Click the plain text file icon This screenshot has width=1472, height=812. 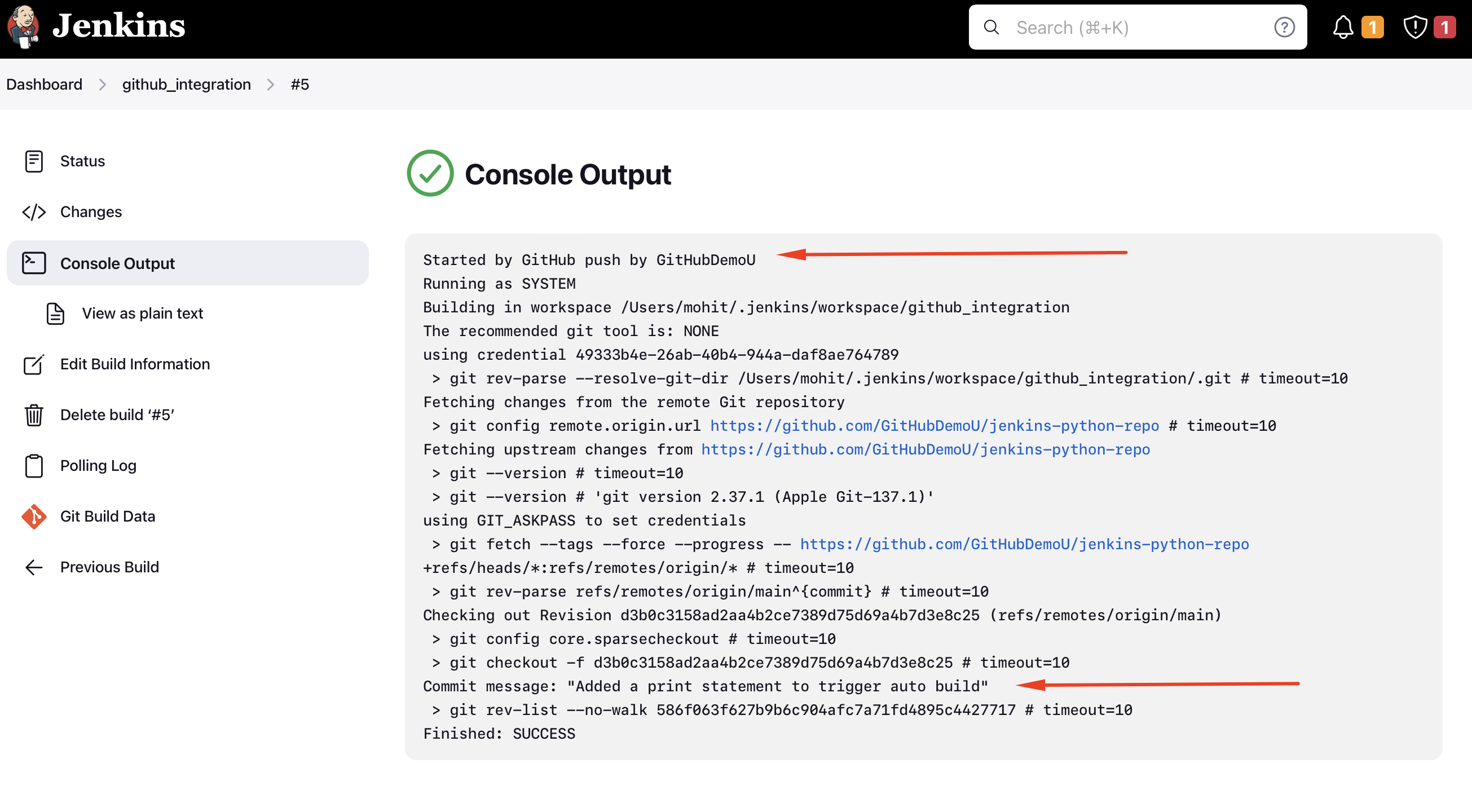pos(55,314)
